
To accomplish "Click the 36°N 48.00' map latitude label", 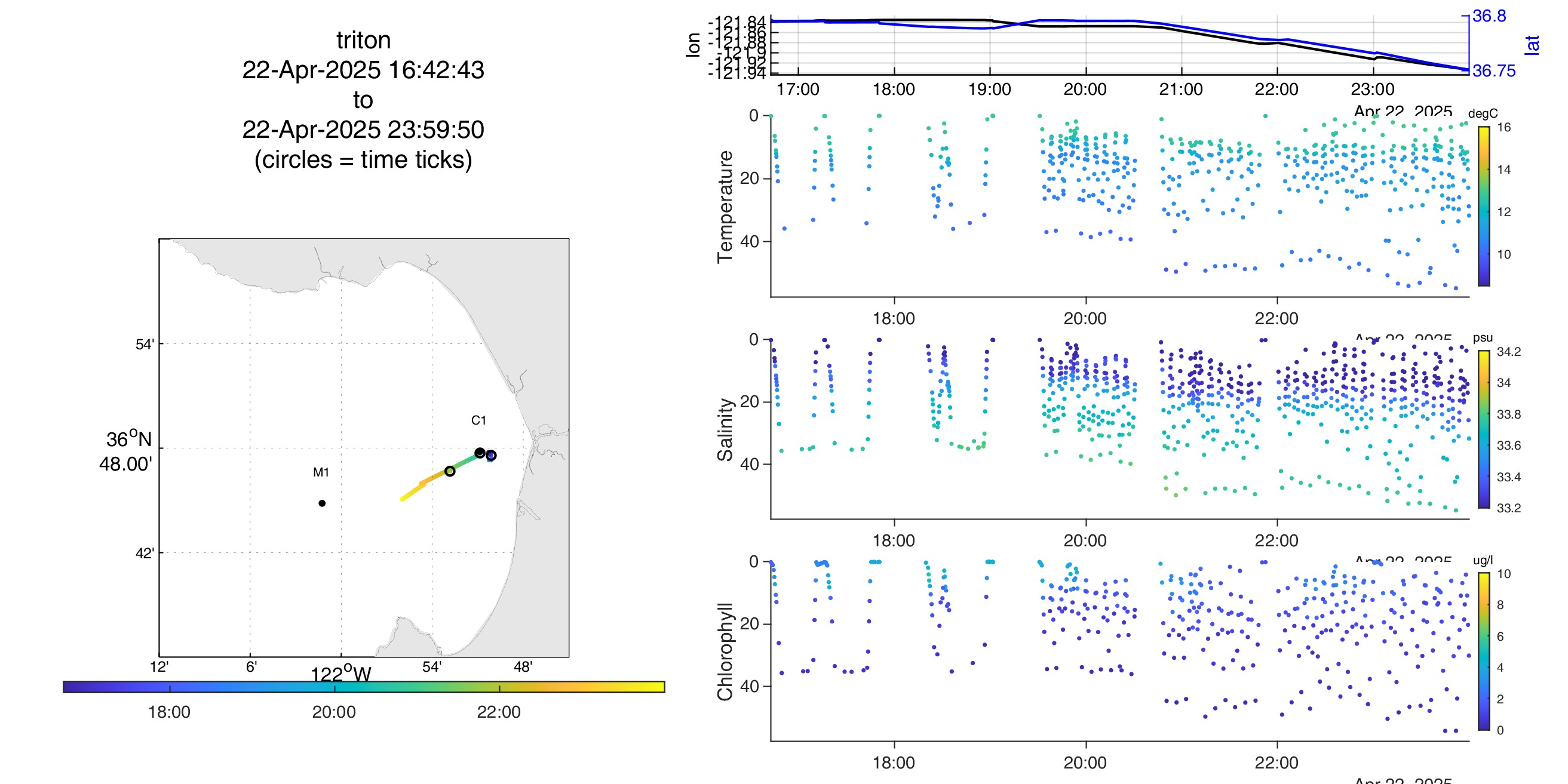I will coord(127,451).
